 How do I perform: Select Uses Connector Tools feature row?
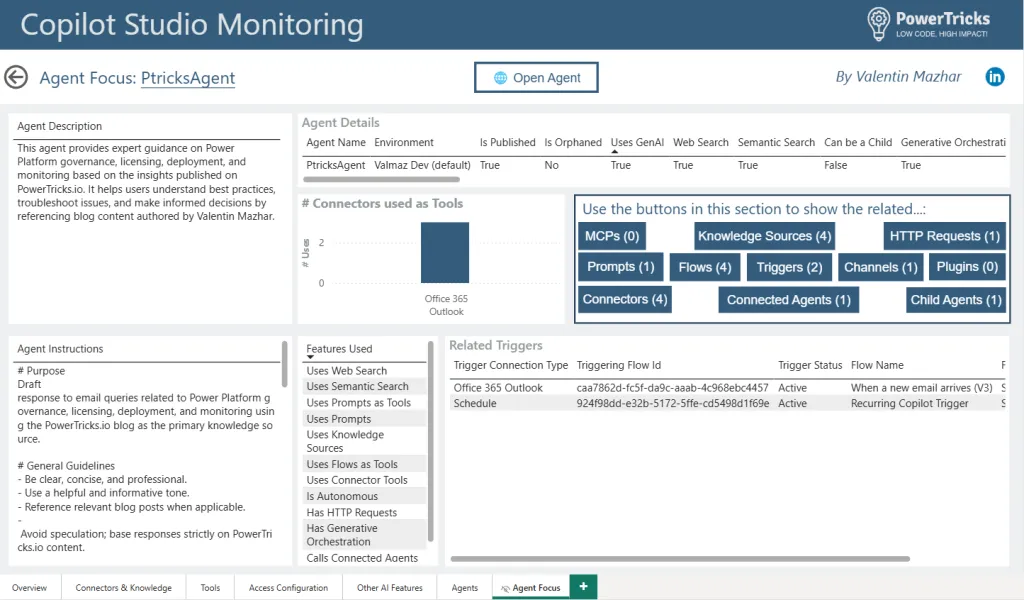pyautogui.click(x=364, y=480)
